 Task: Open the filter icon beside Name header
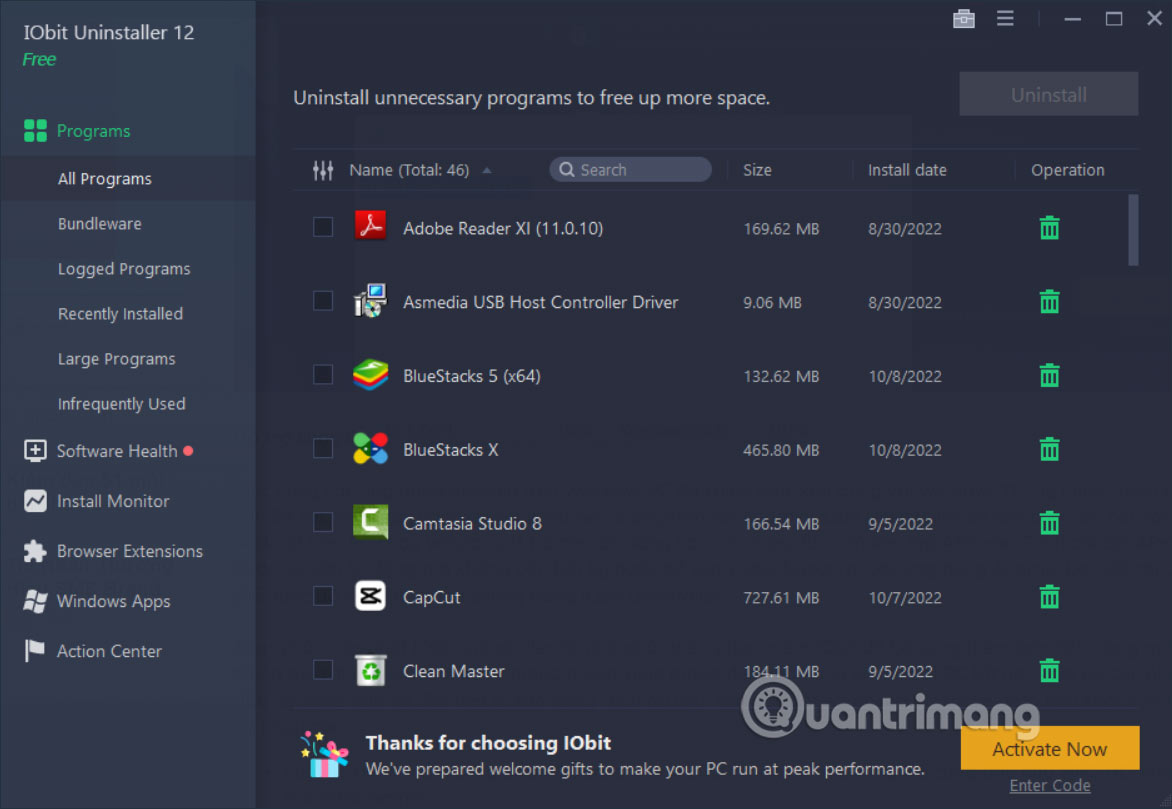pyautogui.click(x=323, y=170)
